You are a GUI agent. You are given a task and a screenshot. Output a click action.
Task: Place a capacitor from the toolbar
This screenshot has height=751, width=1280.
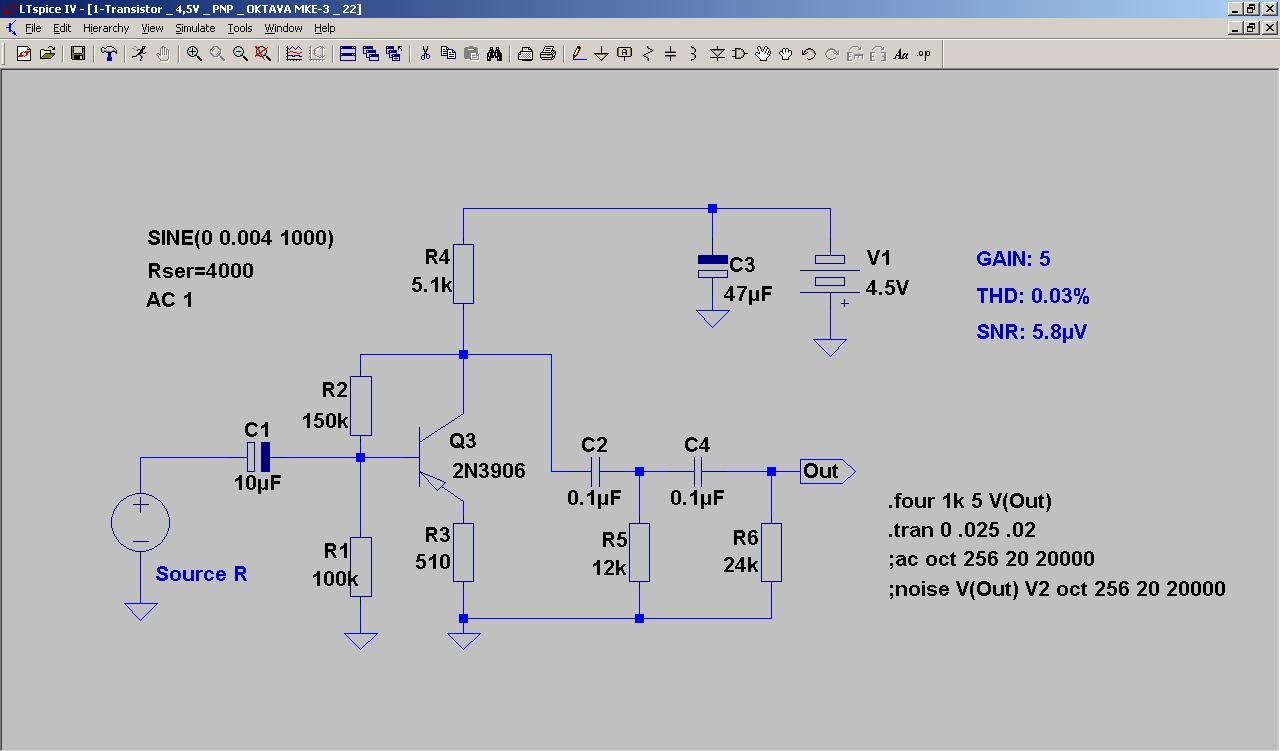click(x=671, y=54)
